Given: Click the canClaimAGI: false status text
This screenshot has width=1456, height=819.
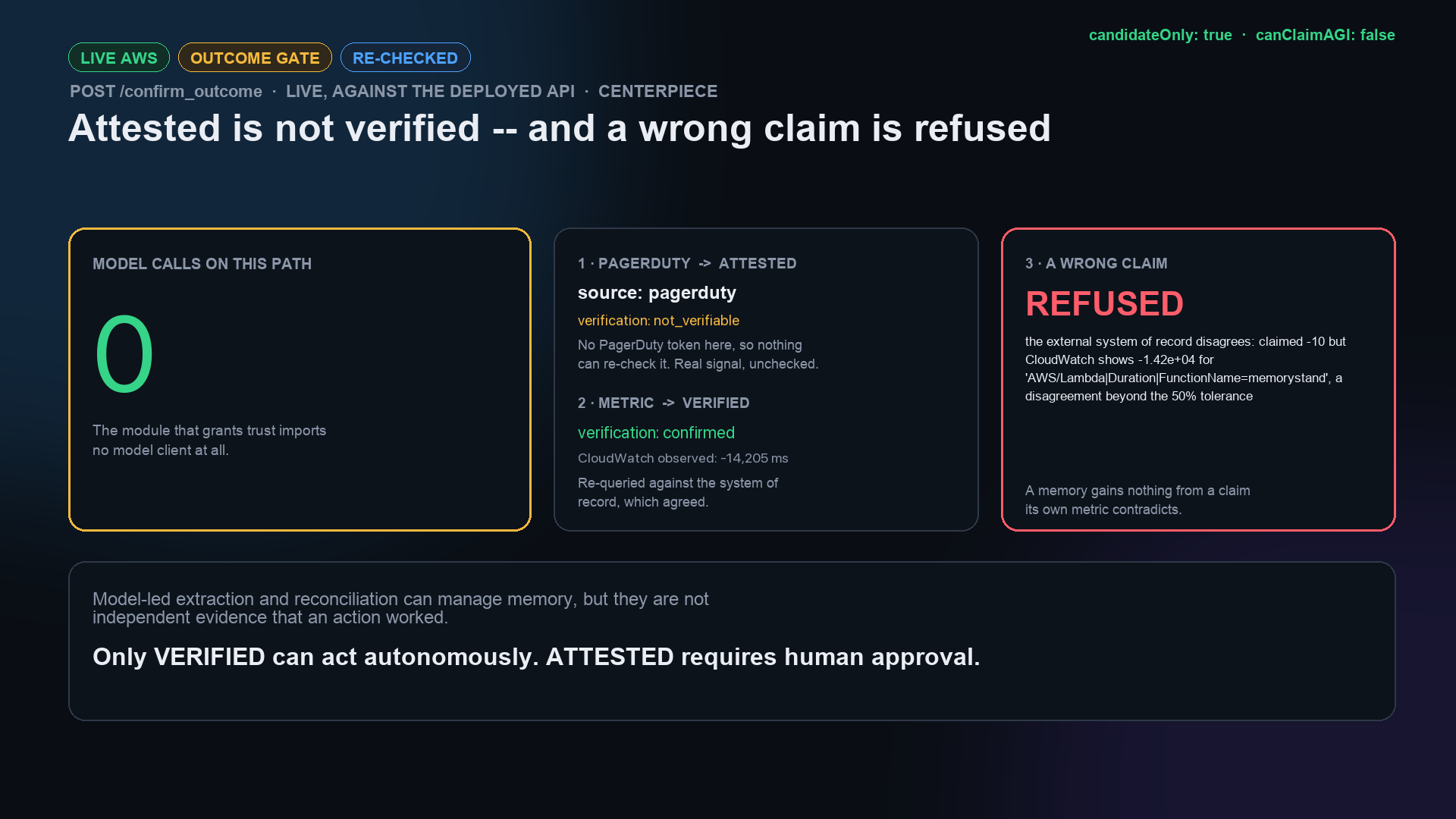Looking at the screenshot, I should [x=1326, y=35].
